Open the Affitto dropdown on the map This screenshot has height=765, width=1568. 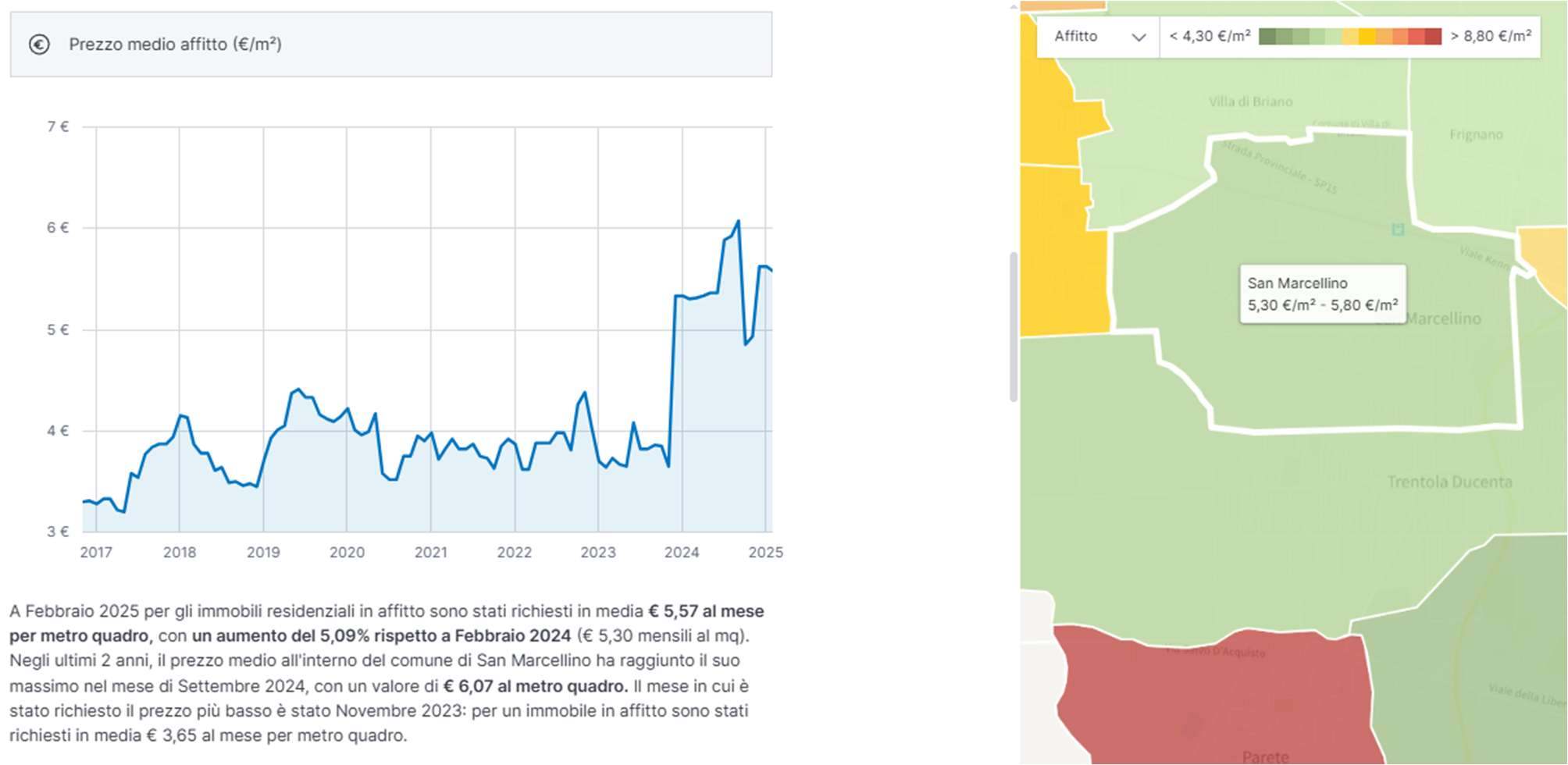(x=1099, y=37)
